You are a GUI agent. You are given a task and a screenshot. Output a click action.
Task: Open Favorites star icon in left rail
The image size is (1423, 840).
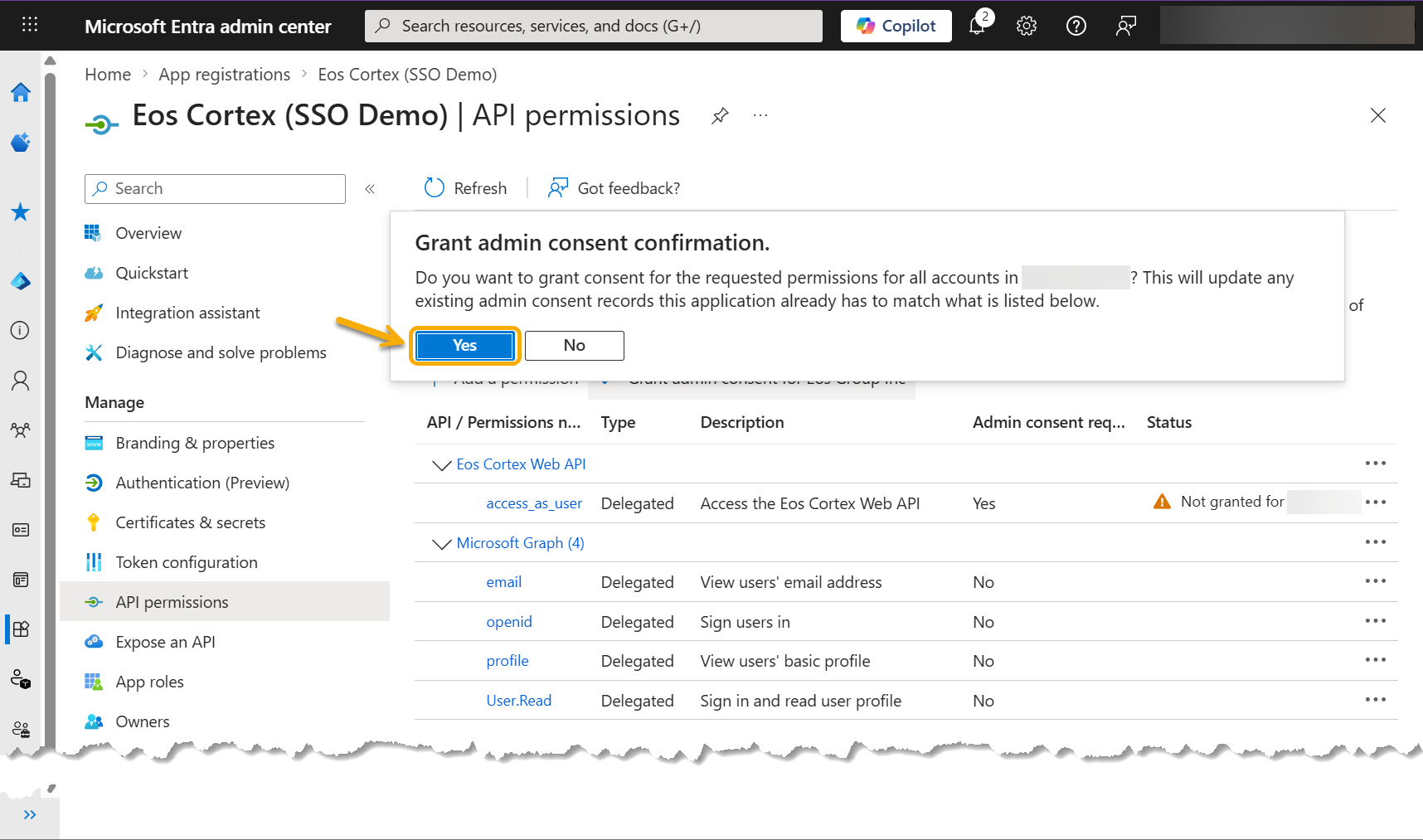pyautogui.click(x=21, y=212)
